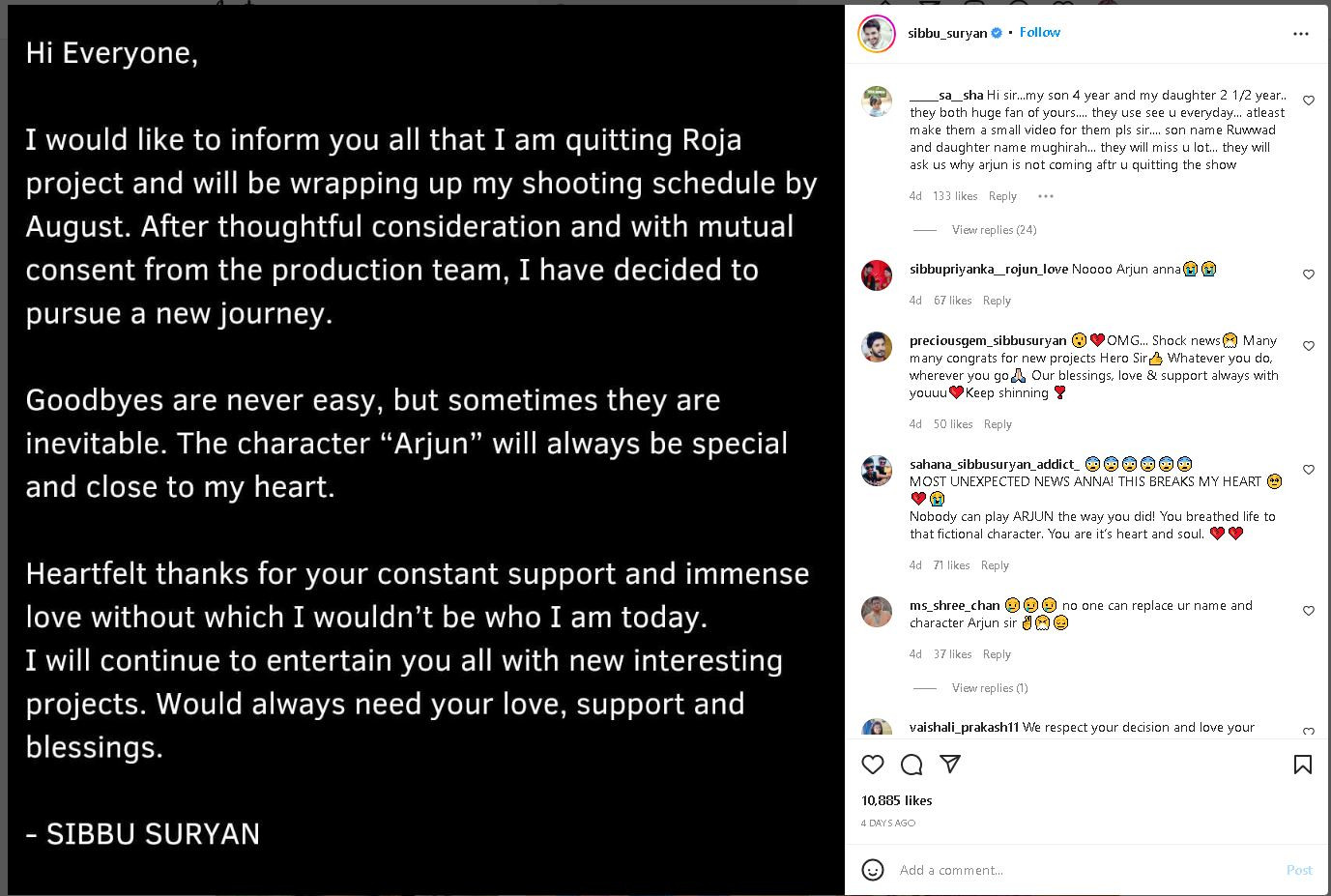Open preciousgem_sibbusuryan's avatar
The width and height of the screenshot is (1331, 896).
877,346
